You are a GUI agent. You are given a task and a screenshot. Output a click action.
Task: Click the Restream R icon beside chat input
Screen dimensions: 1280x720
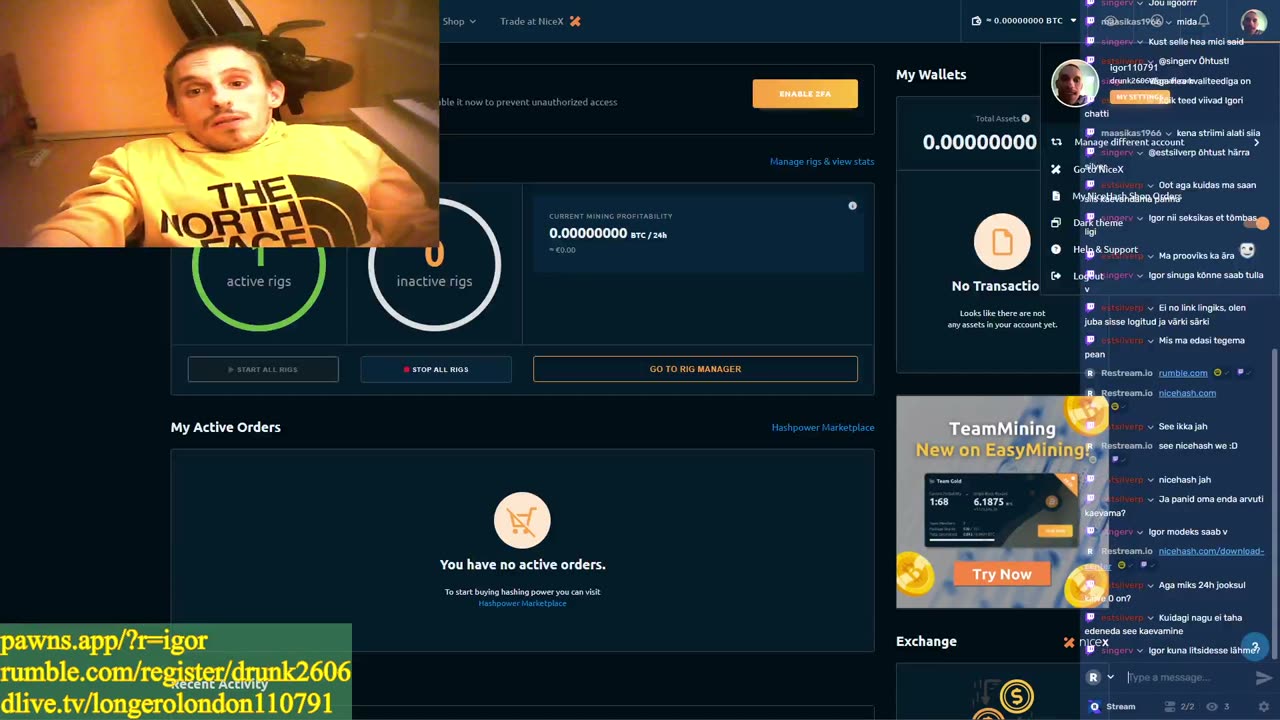tap(1093, 677)
